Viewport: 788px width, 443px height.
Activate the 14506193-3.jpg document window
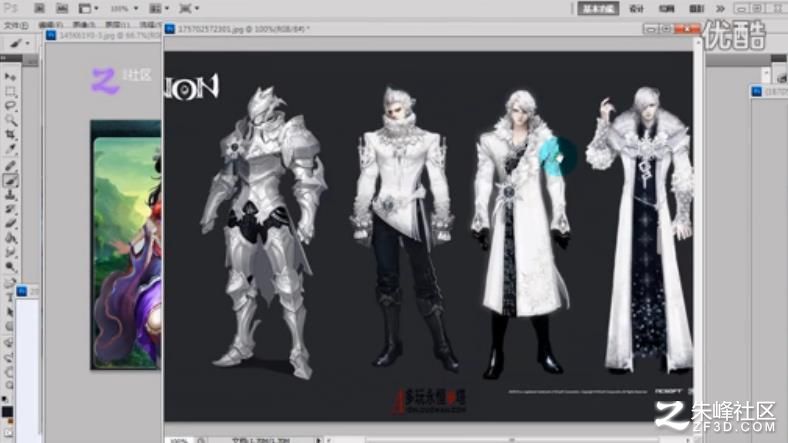[103, 36]
